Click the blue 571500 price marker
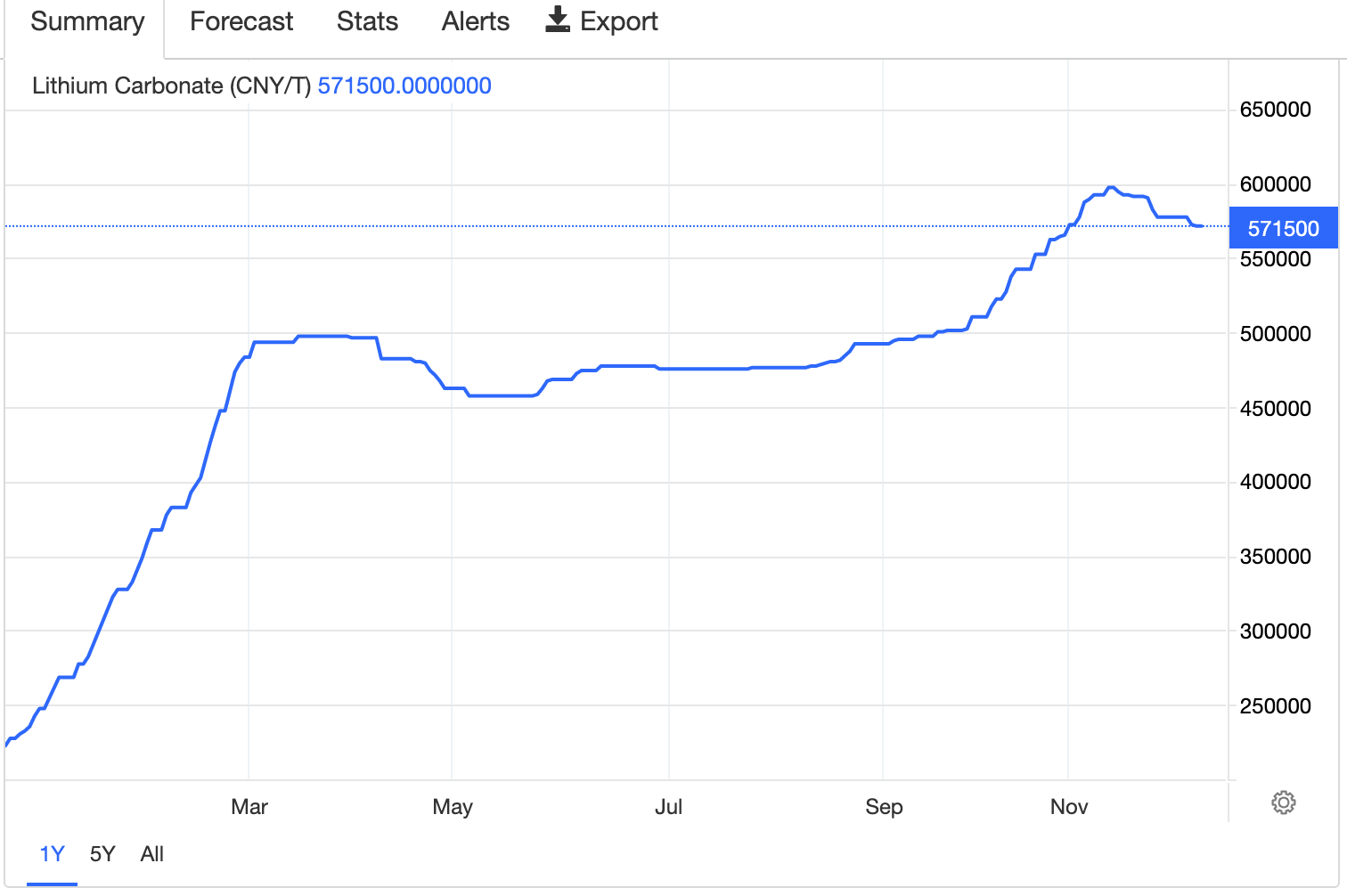 click(1283, 228)
